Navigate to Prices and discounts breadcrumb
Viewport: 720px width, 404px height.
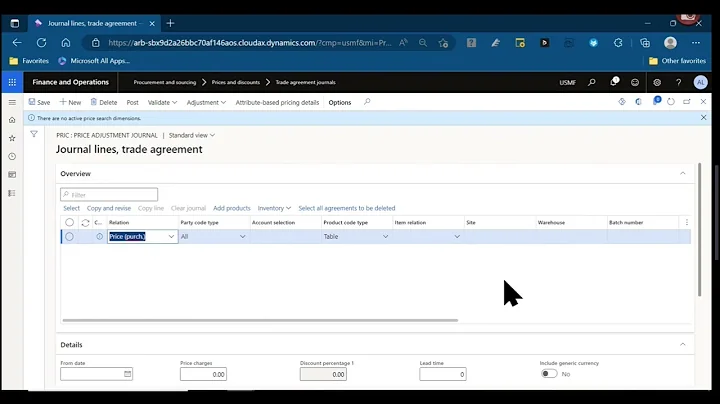click(236, 82)
